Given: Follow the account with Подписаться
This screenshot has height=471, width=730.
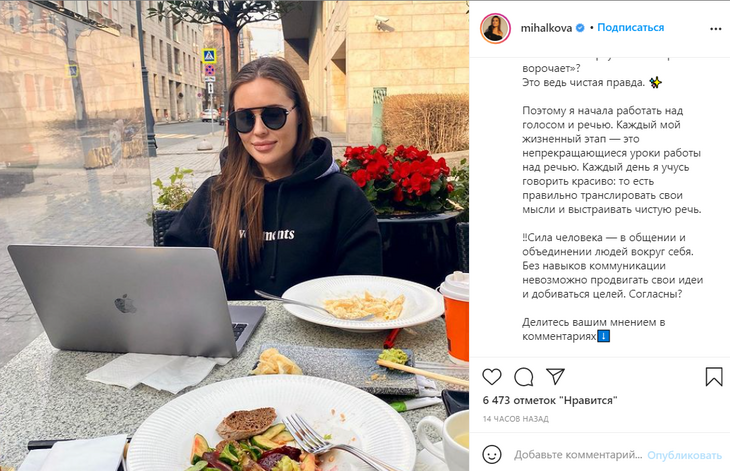Looking at the screenshot, I should point(630,27).
